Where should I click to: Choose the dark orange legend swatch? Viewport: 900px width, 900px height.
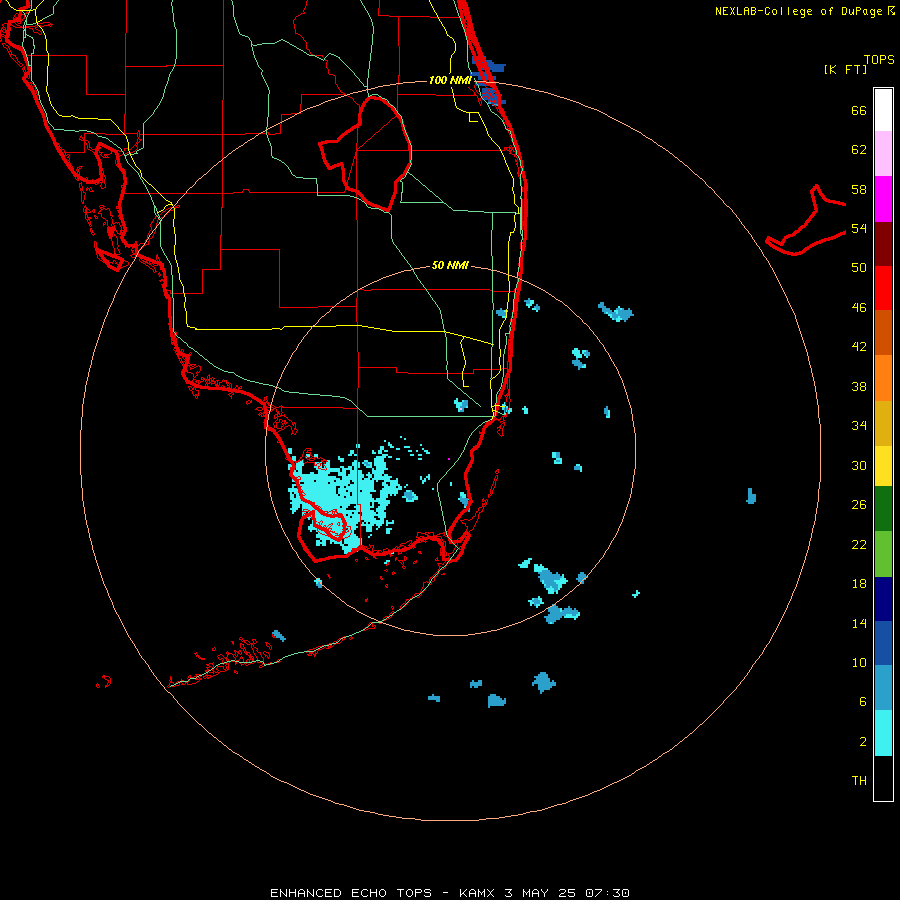pos(883,332)
